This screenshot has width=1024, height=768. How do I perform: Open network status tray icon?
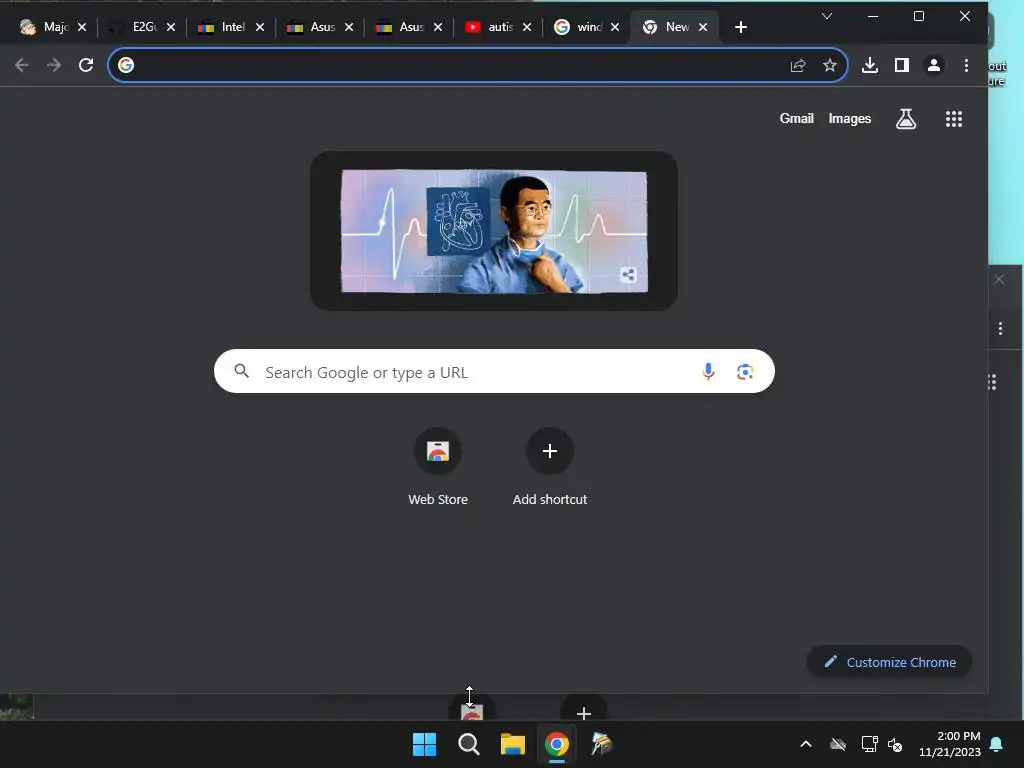pos(869,744)
